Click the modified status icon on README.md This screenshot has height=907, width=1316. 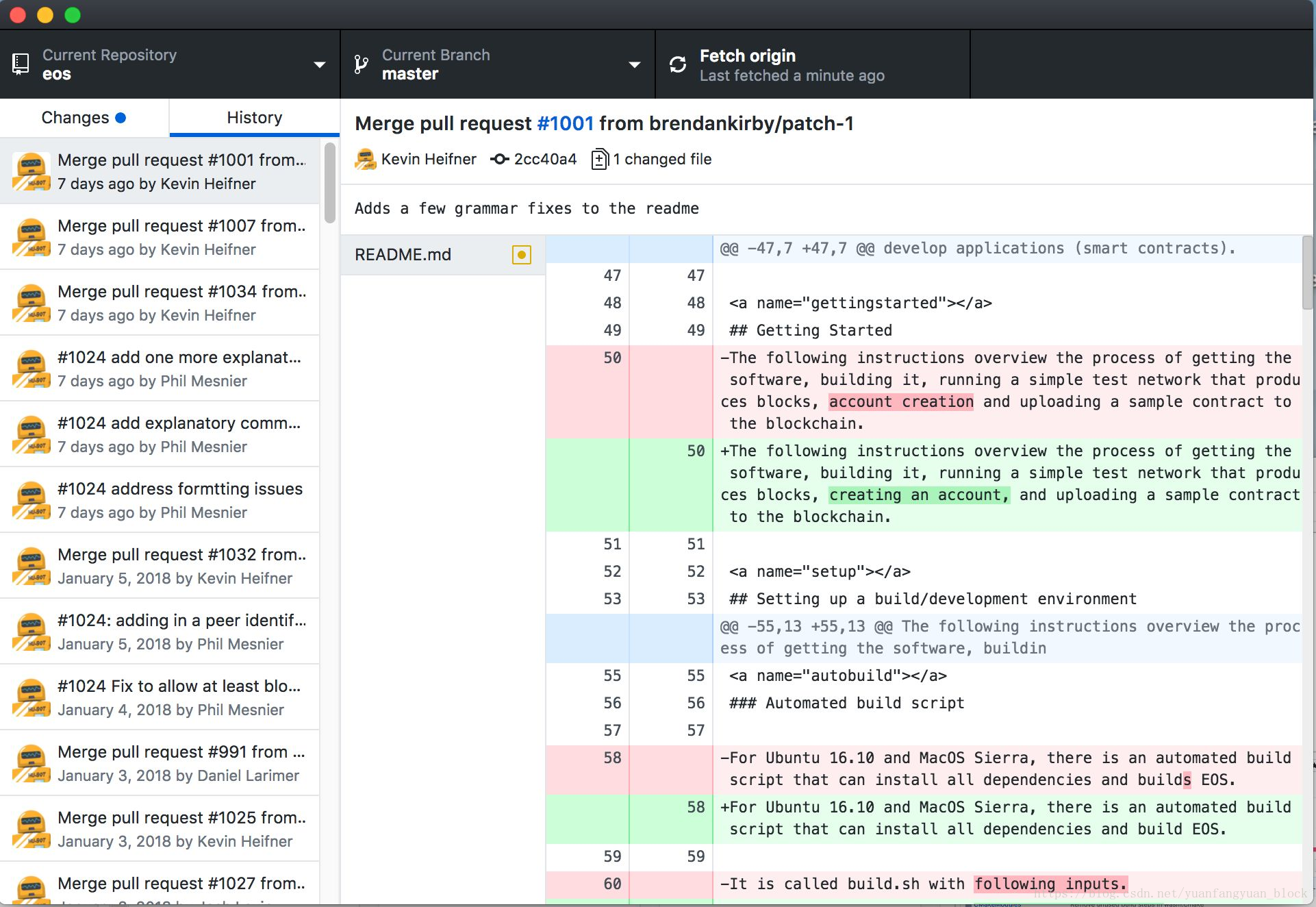pyautogui.click(x=521, y=255)
